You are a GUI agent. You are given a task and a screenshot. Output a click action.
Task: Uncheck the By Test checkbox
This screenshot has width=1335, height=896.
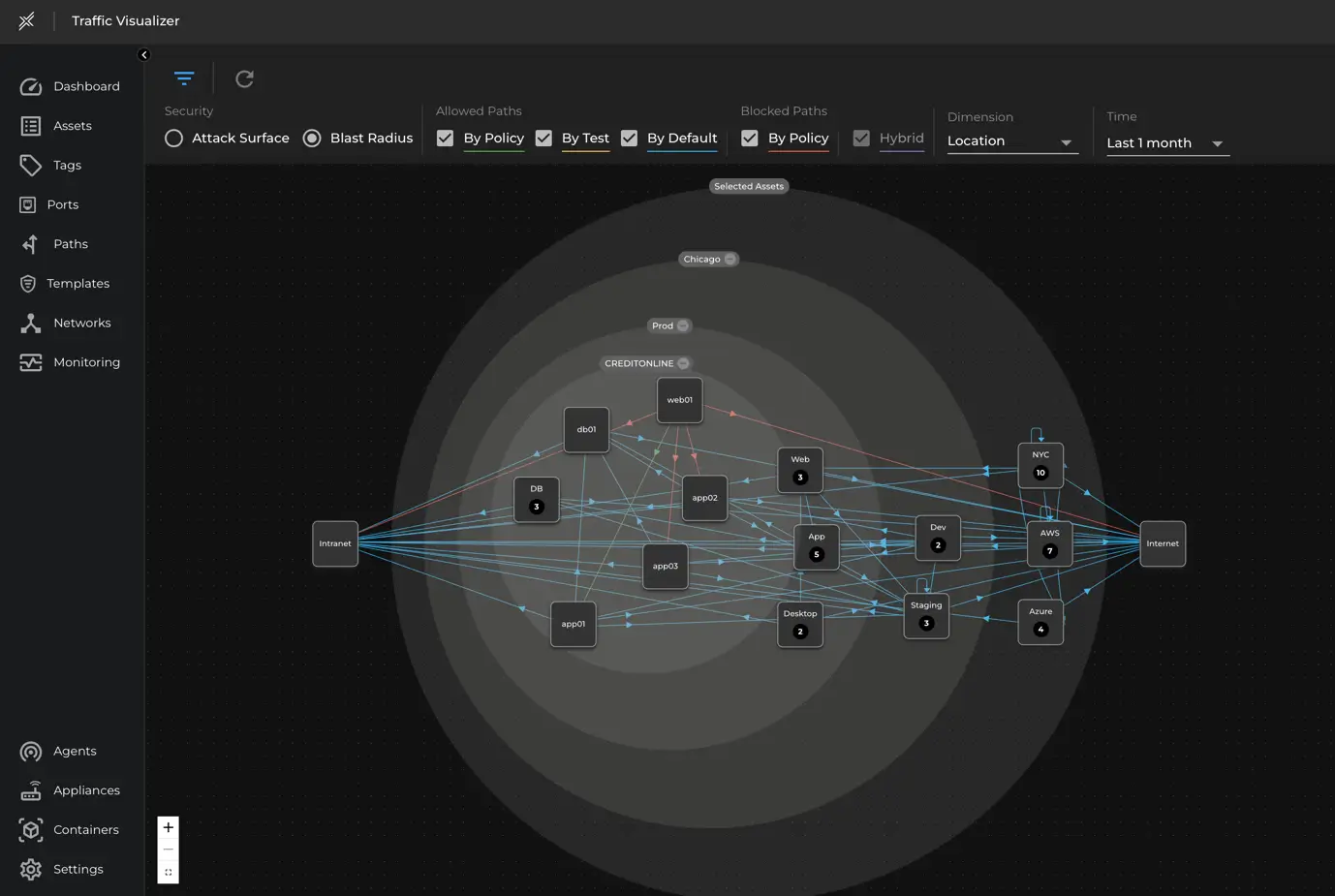point(543,139)
